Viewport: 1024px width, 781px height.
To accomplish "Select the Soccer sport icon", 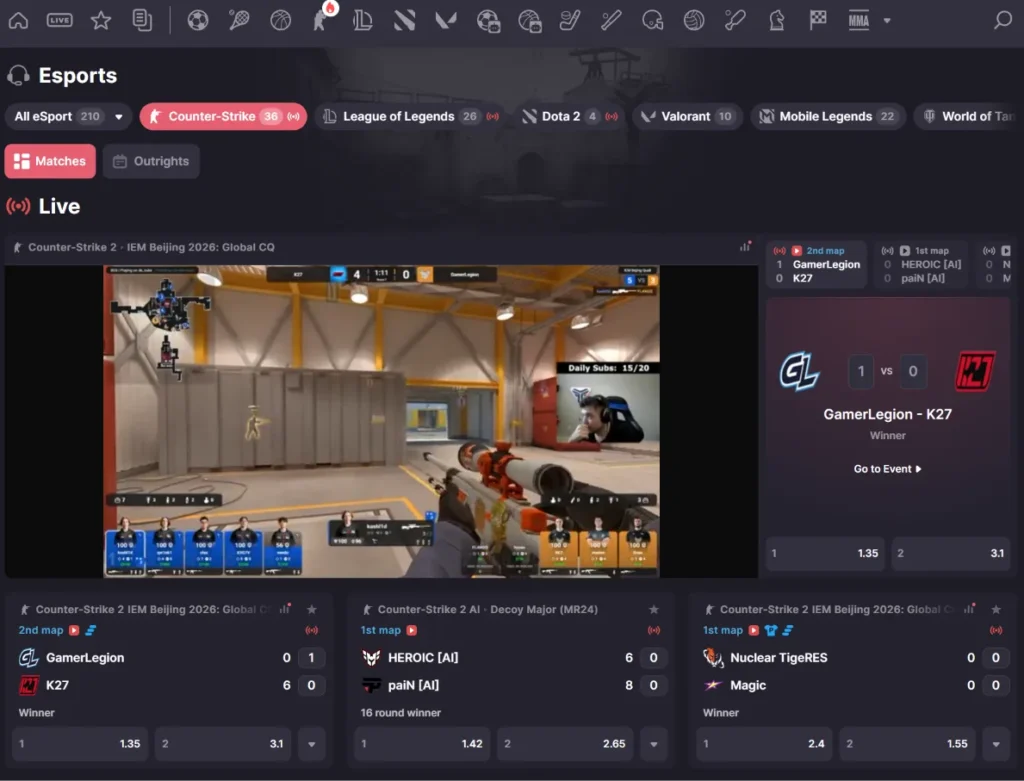I will click(x=198, y=20).
